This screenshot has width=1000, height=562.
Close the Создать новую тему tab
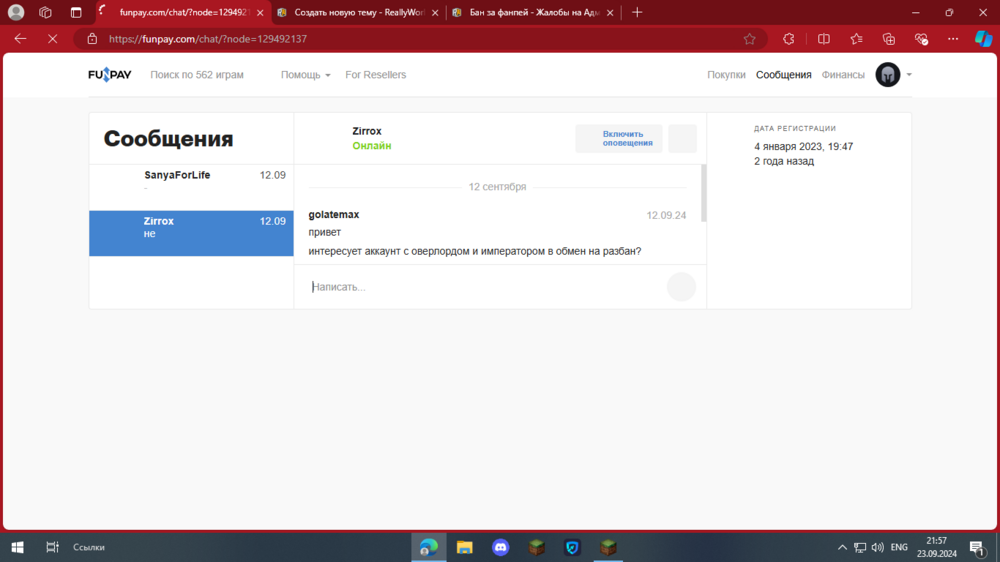[435, 12]
